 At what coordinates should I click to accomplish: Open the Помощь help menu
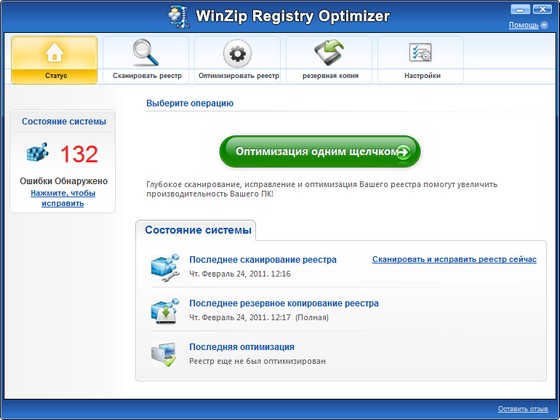524,25
